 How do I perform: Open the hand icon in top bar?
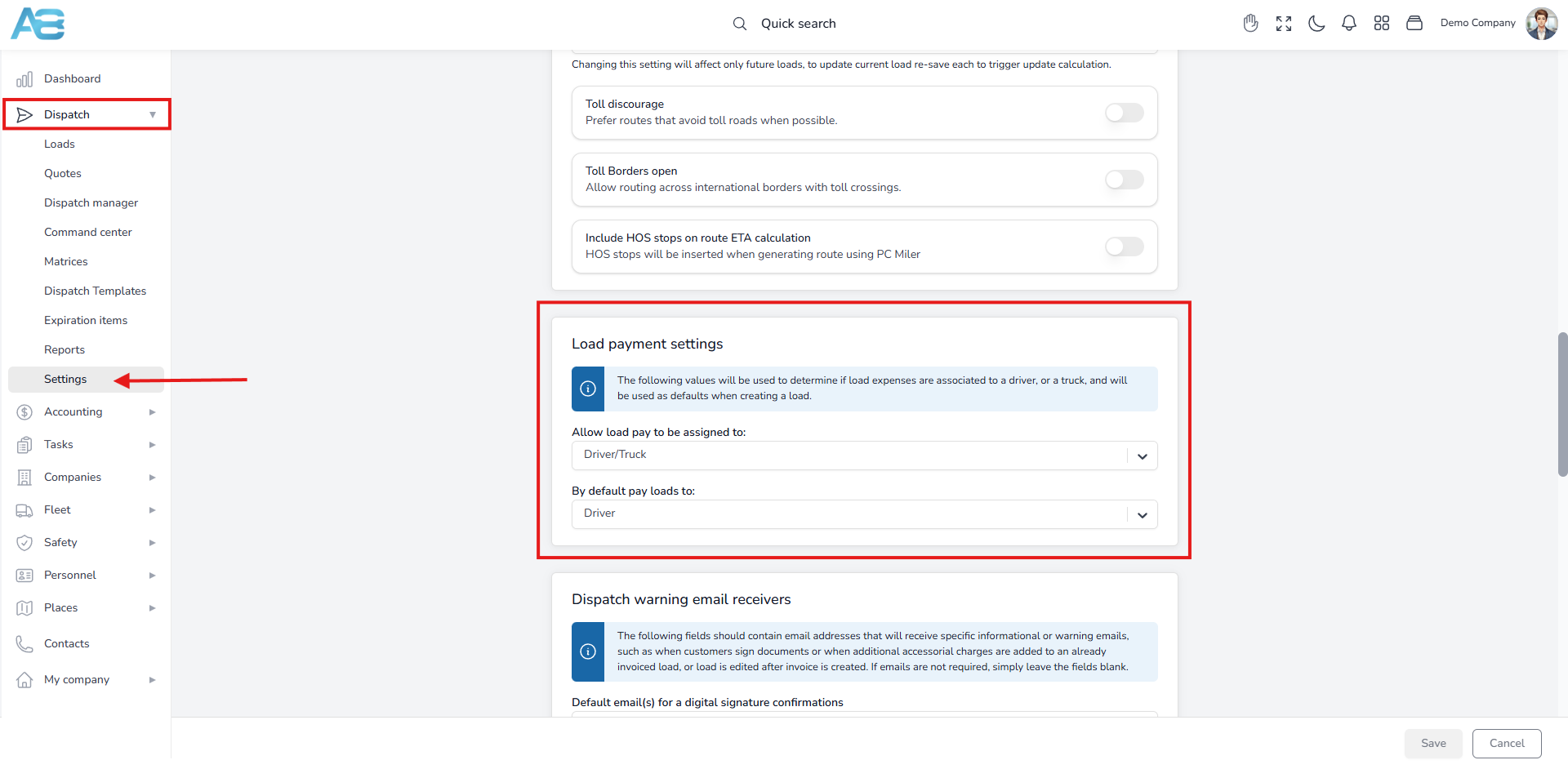pyautogui.click(x=1251, y=23)
